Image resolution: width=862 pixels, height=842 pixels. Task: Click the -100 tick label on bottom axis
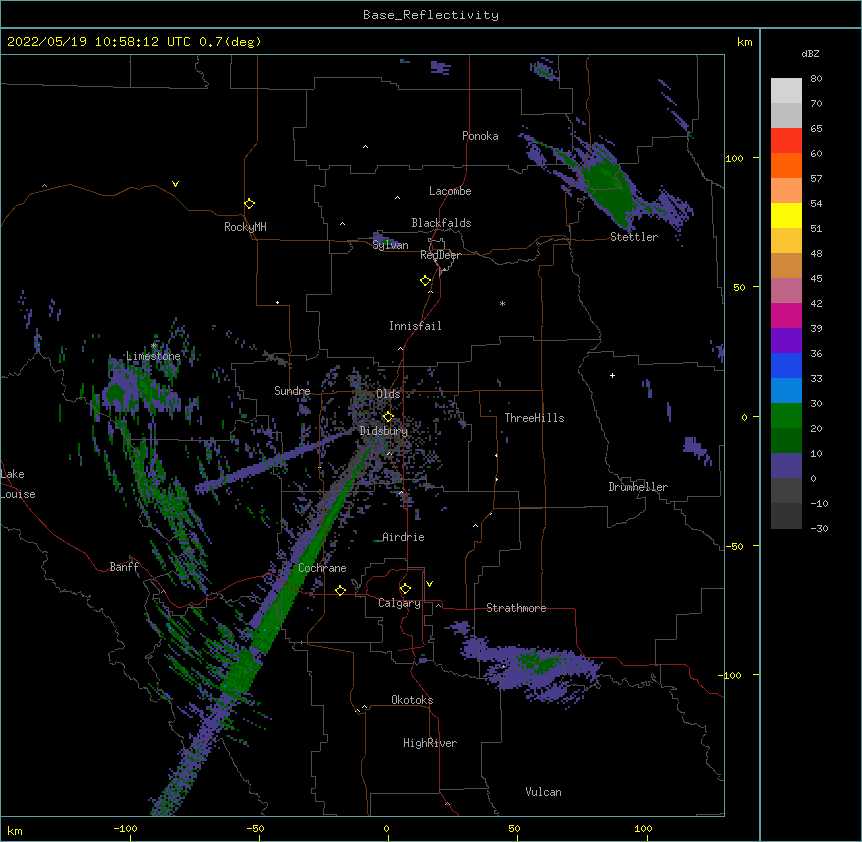click(125, 828)
